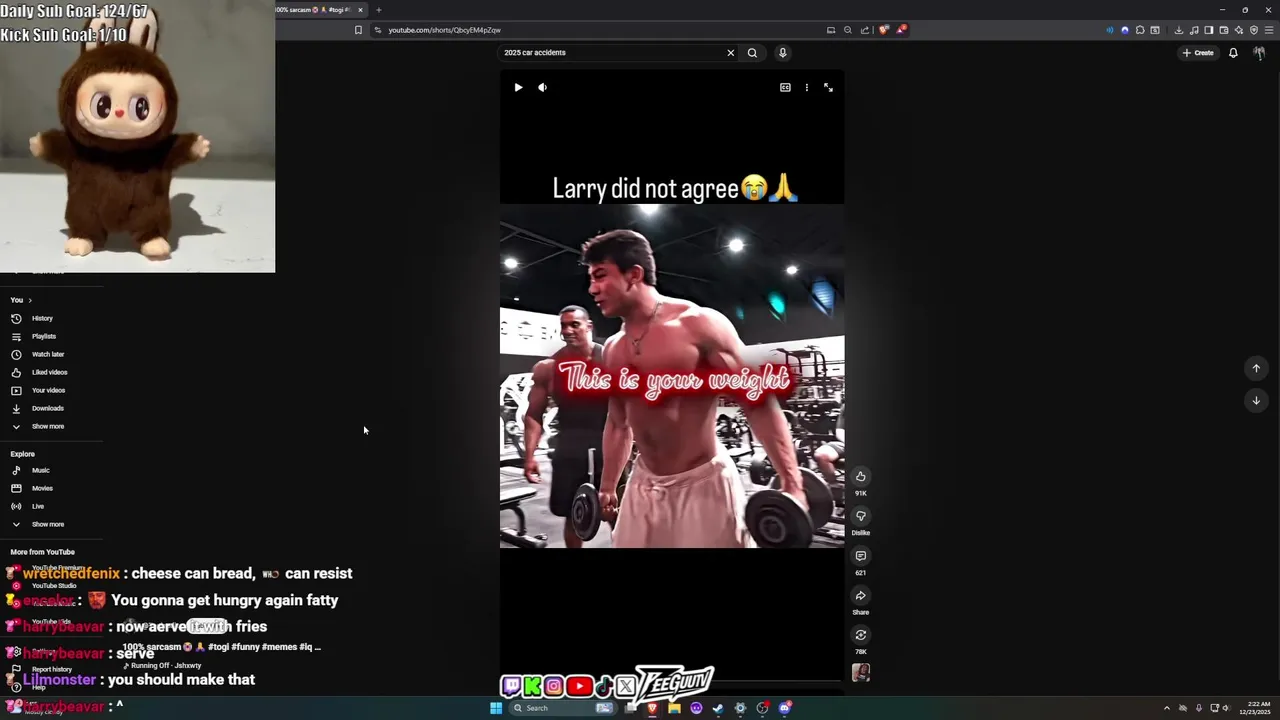Like the Short with 91K likes
Viewport: 1280px width, 720px height.
860,476
